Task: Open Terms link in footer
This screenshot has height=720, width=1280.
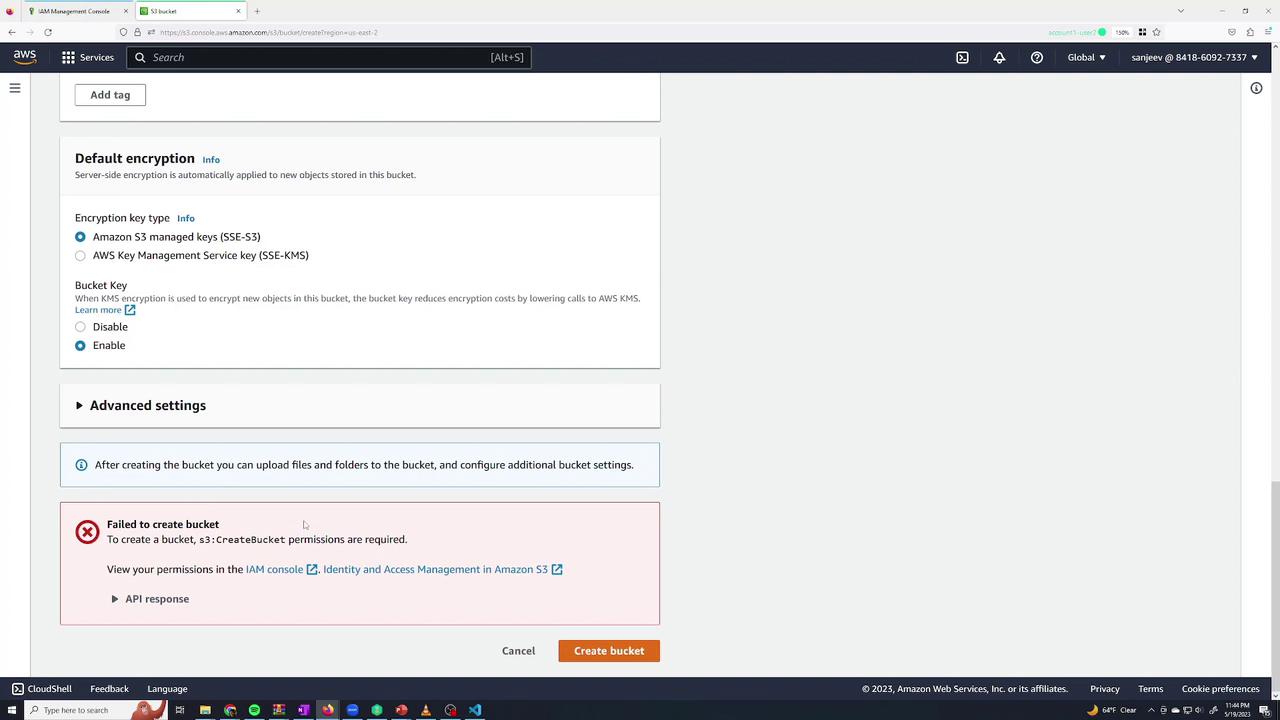Action: tap(1151, 689)
